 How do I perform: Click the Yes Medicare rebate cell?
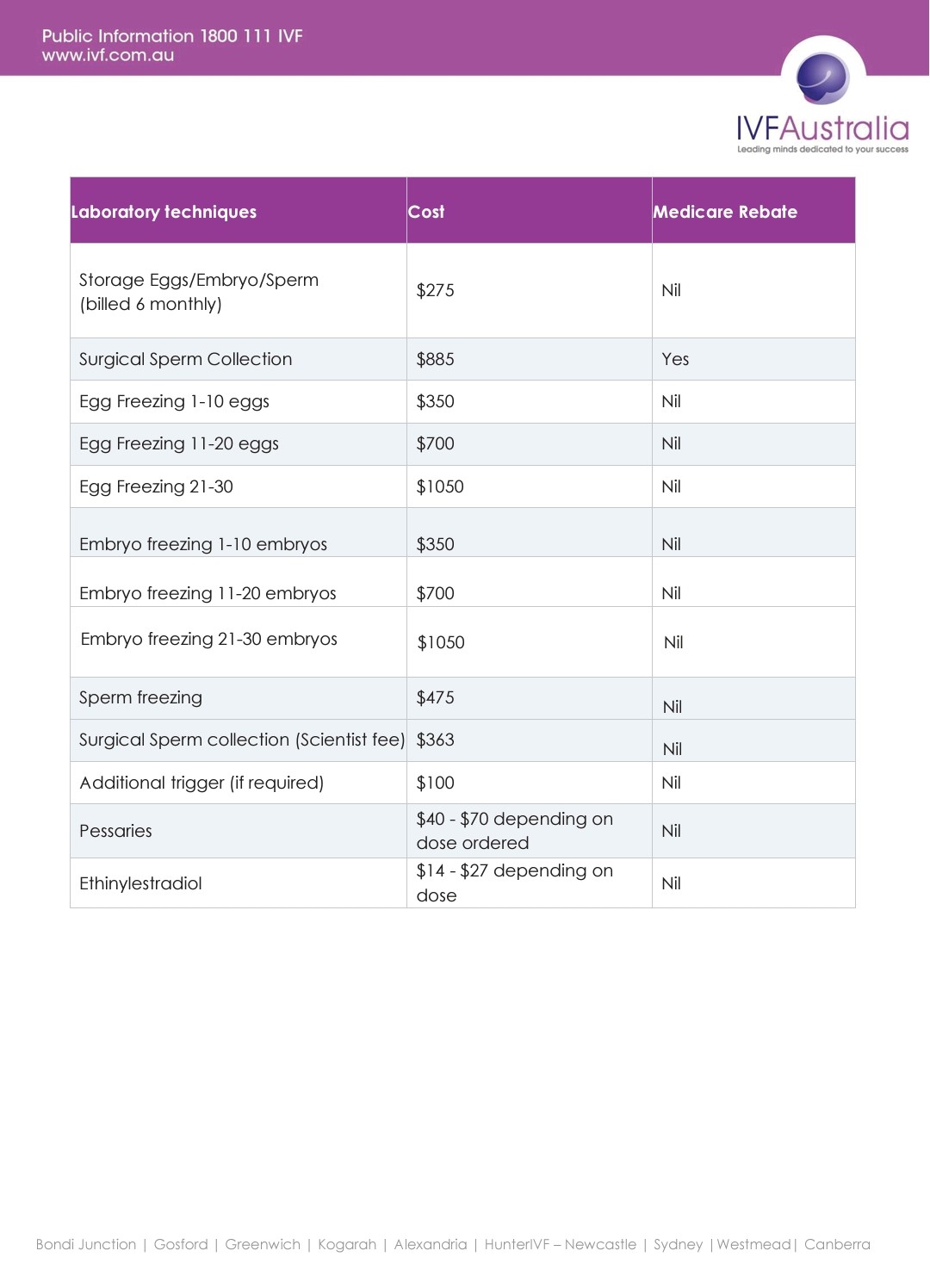tap(675, 359)
